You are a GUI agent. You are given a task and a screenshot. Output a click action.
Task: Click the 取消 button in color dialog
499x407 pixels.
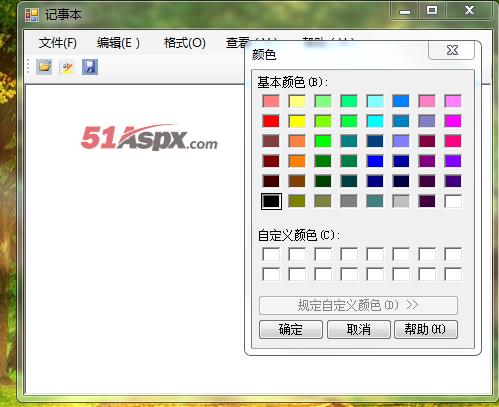359,329
